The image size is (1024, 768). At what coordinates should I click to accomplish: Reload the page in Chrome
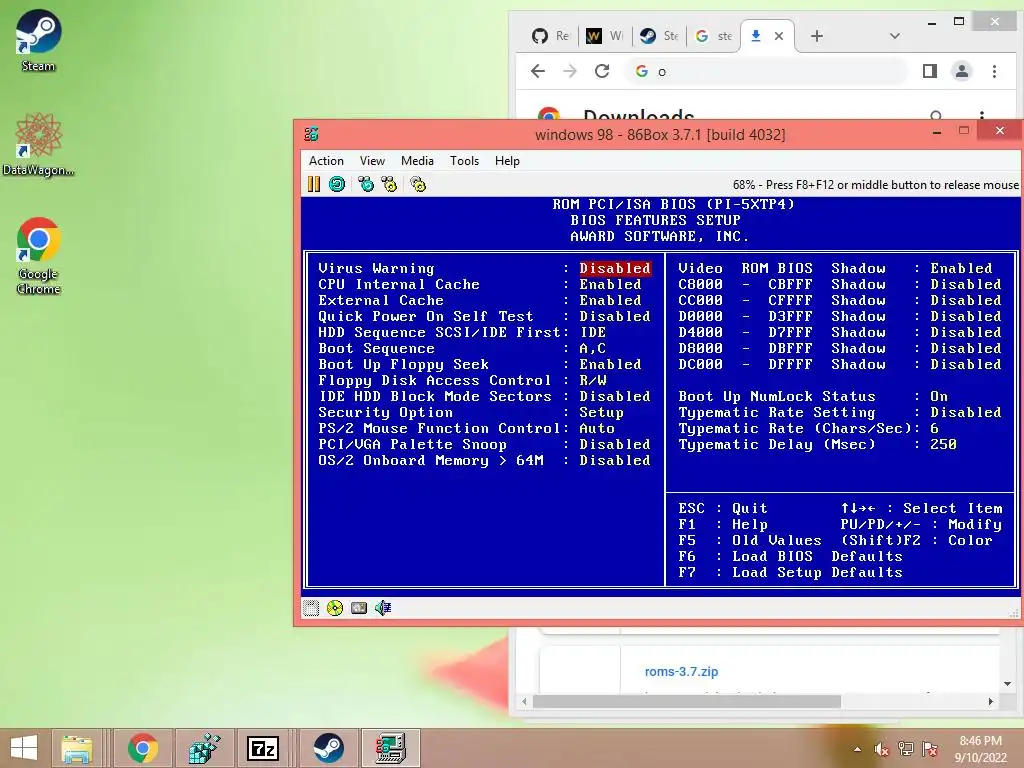click(602, 71)
